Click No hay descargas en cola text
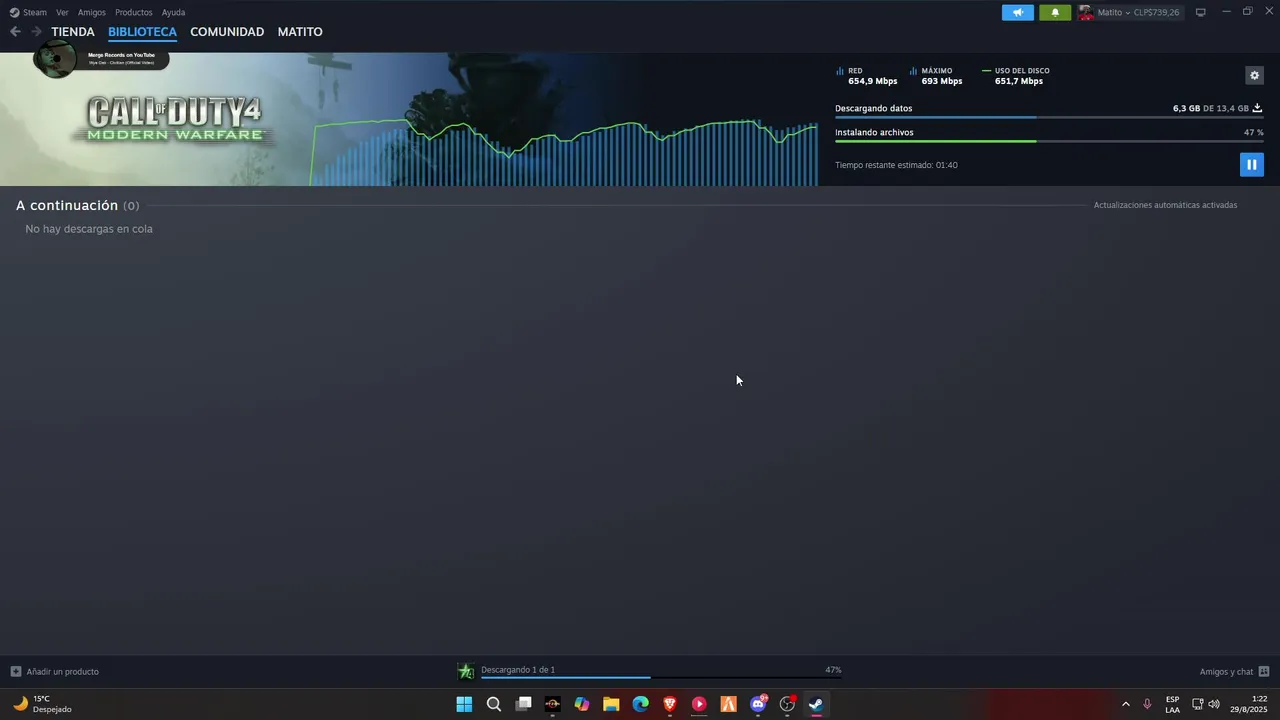The width and height of the screenshot is (1280, 720). point(89,229)
